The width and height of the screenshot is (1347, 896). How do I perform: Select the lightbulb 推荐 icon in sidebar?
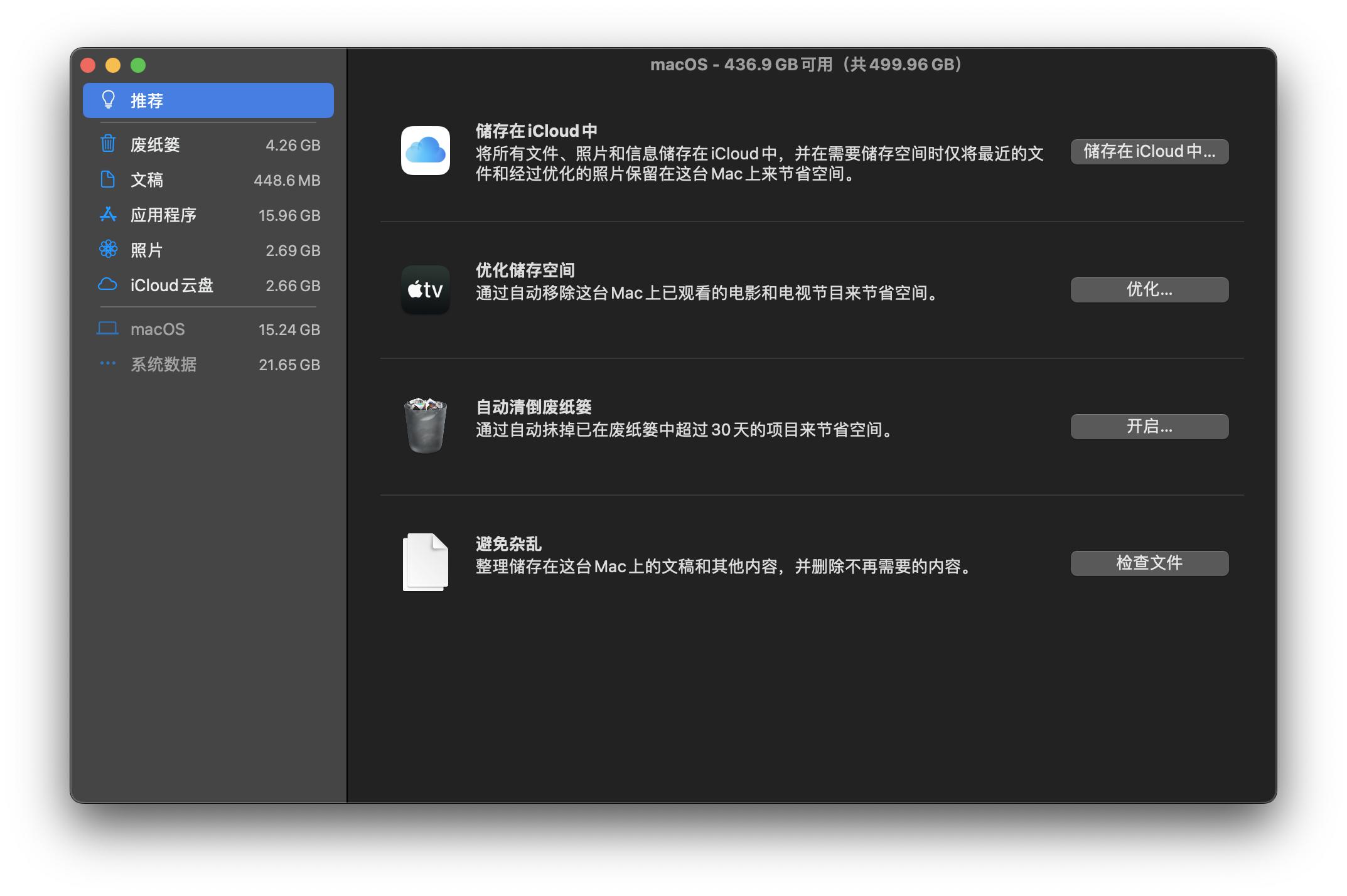[x=109, y=99]
